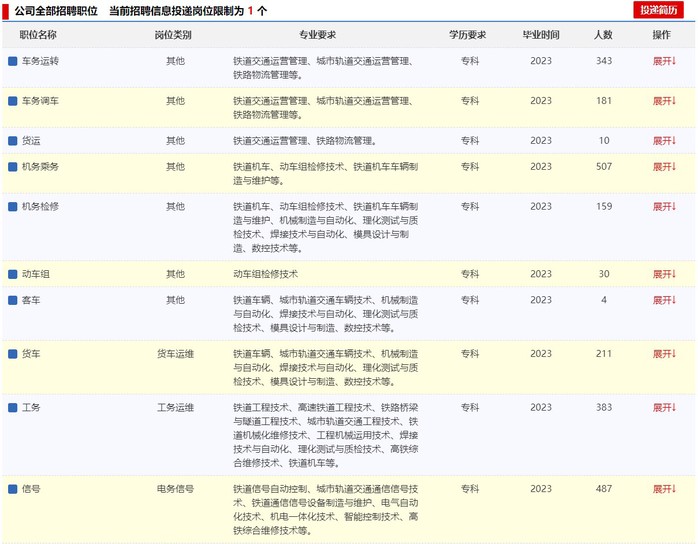Expand the 信号 position row
The width and height of the screenshot is (698, 544).
664,489
